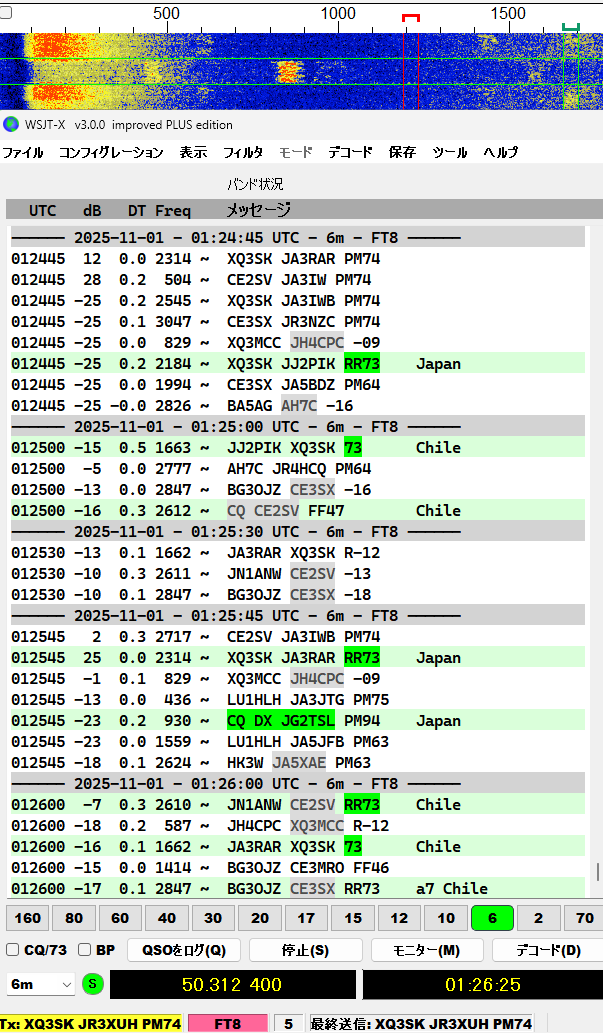Open the 6m band dropdown
This screenshot has width=603, height=1033.
[x=41, y=984]
